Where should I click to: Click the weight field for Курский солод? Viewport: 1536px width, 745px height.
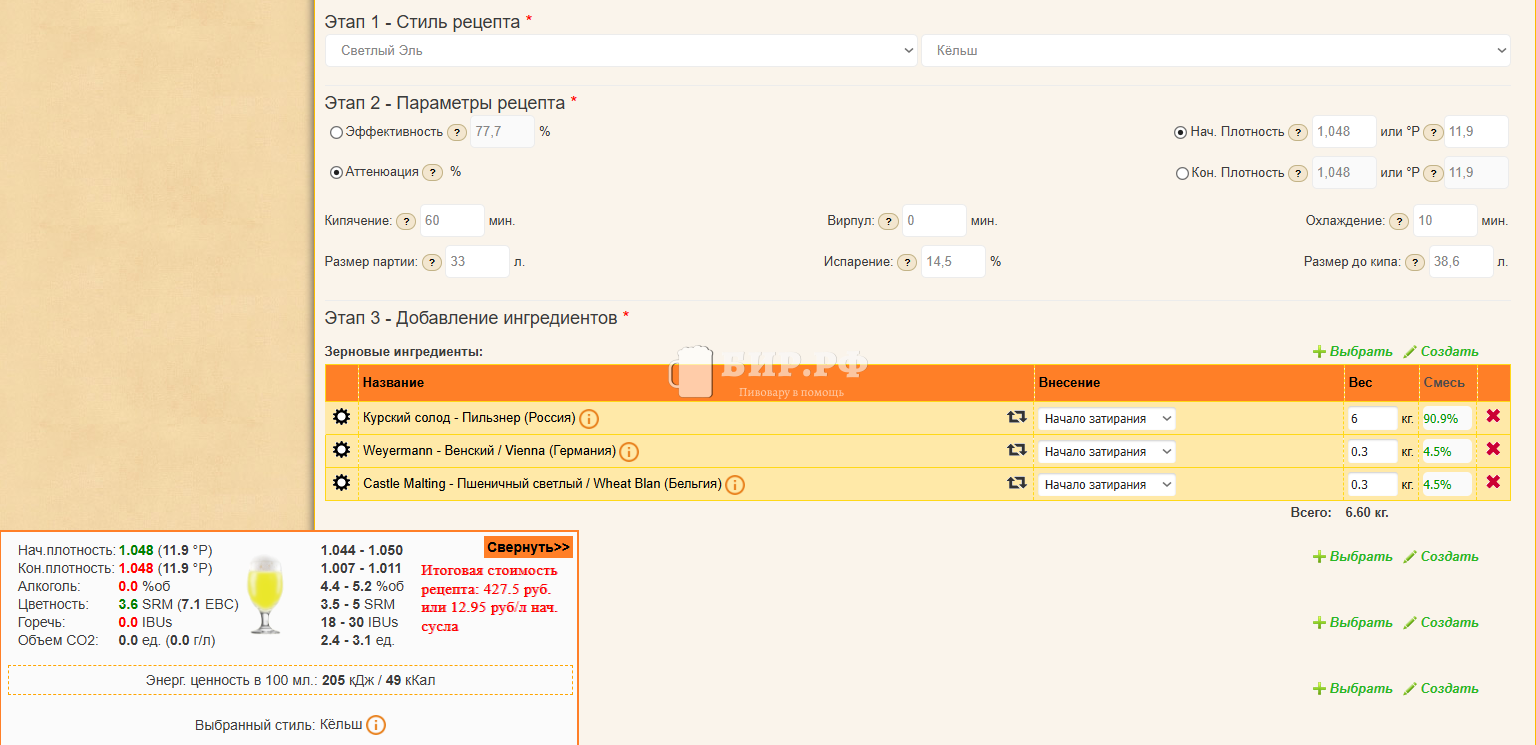(x=1372, y=418)
